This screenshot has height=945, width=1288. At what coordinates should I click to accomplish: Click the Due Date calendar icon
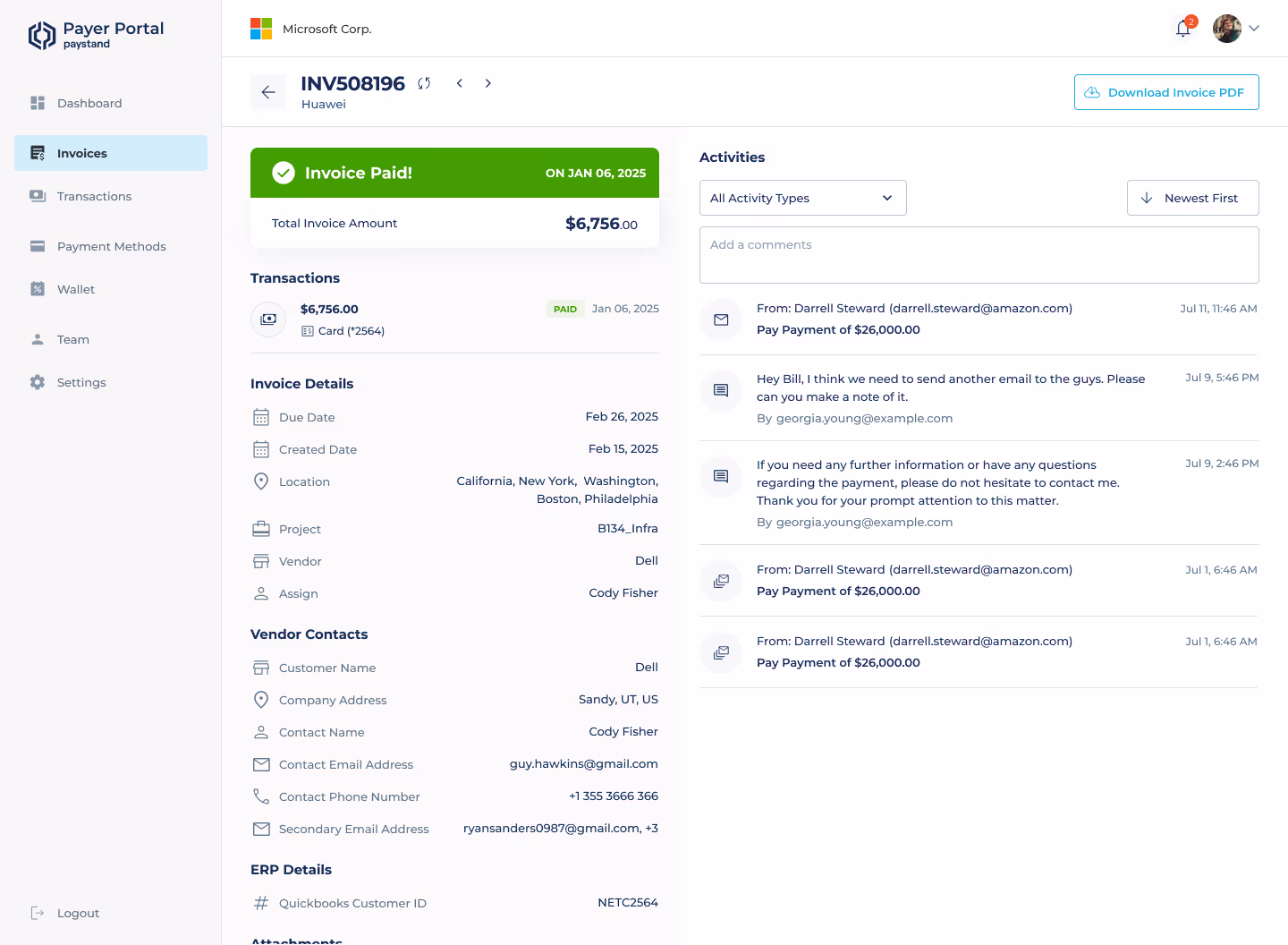click(261, 417)
